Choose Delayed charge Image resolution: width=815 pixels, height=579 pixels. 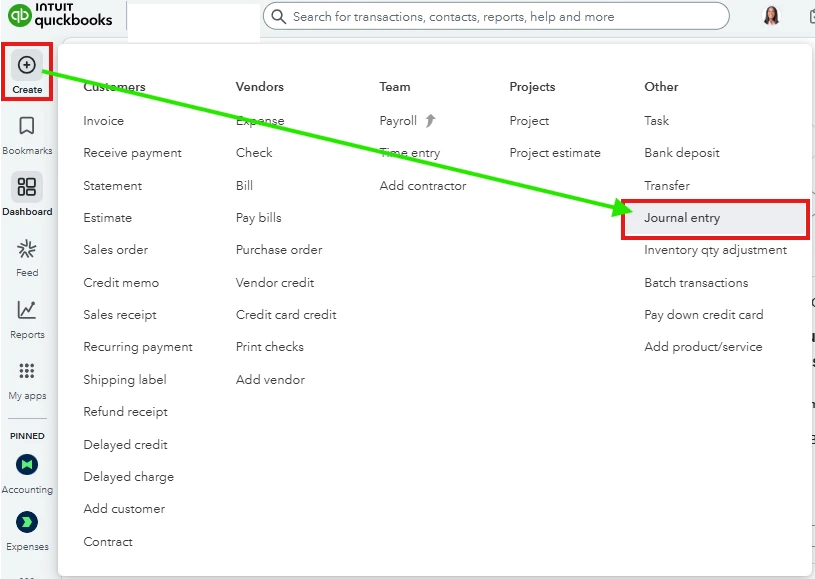128,477
